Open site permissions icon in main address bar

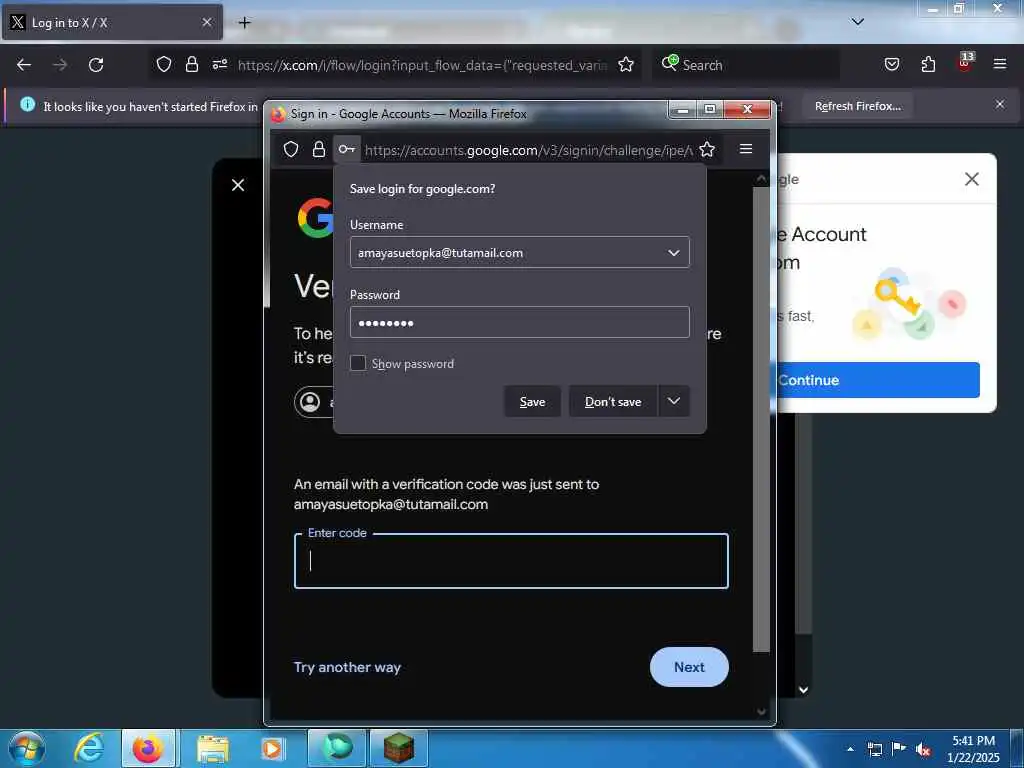click(x=220, y=64)
